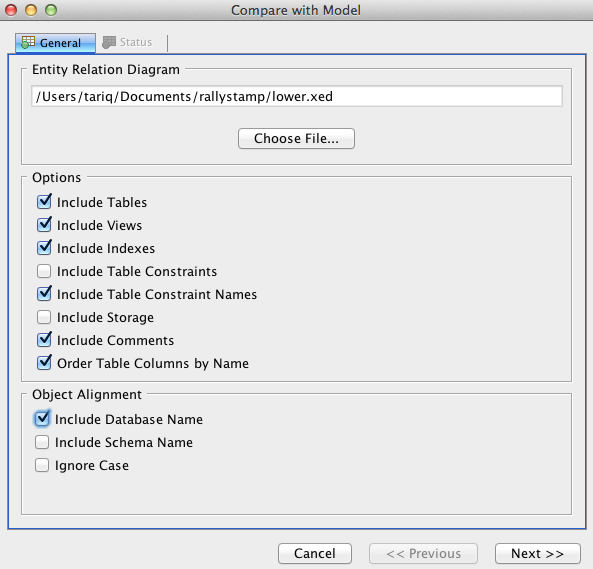Image resolution: width=593 pixels, height=569 pixels.
Task: Uncheck Include Database Name
Action: coord(42,419)
